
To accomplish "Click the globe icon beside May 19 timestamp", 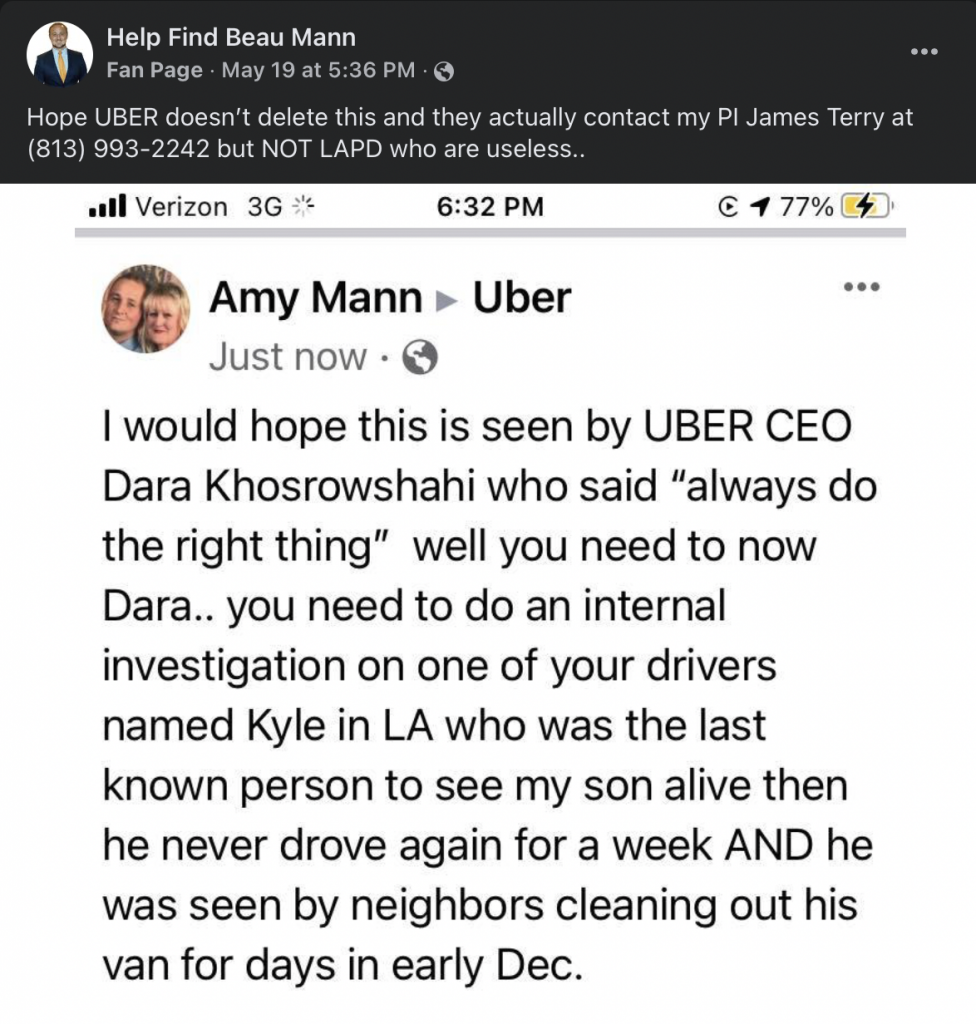I will tap(445, 71).
